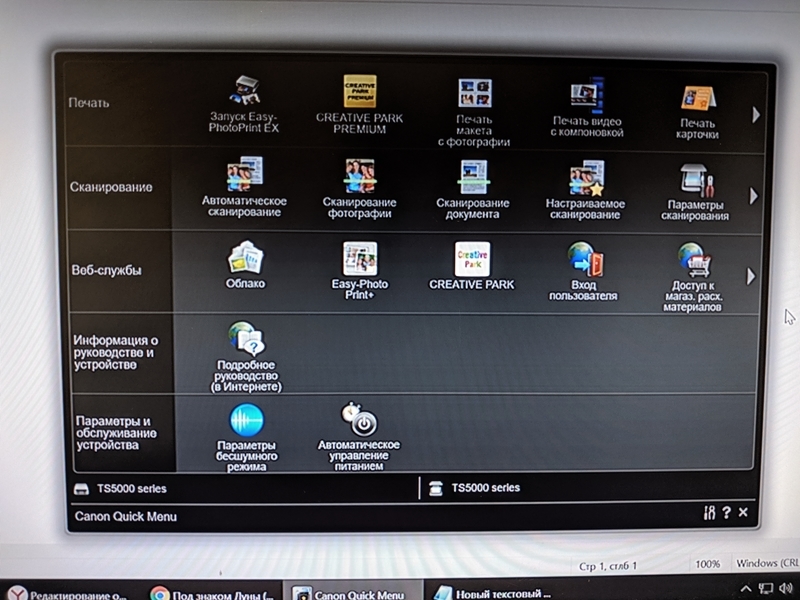
Task: Launch Easy-PhotoPrint EX
Action: click(244, 92)
